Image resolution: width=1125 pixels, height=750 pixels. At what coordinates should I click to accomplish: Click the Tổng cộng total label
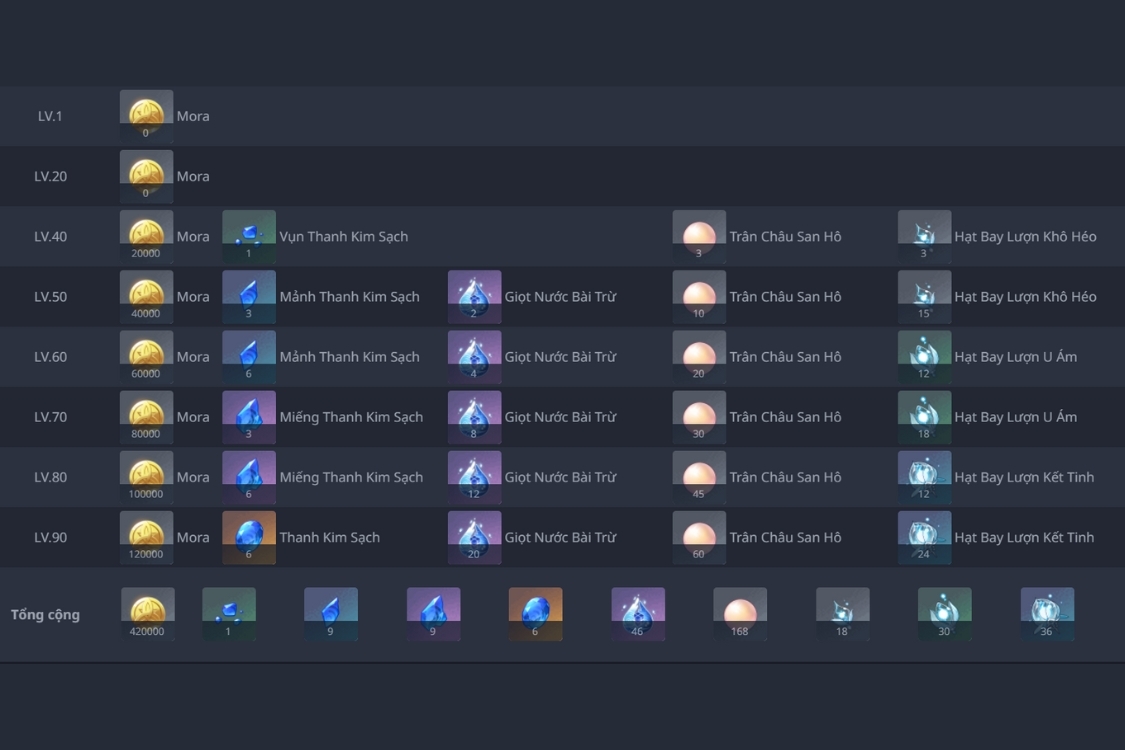(x=45, y=615)
